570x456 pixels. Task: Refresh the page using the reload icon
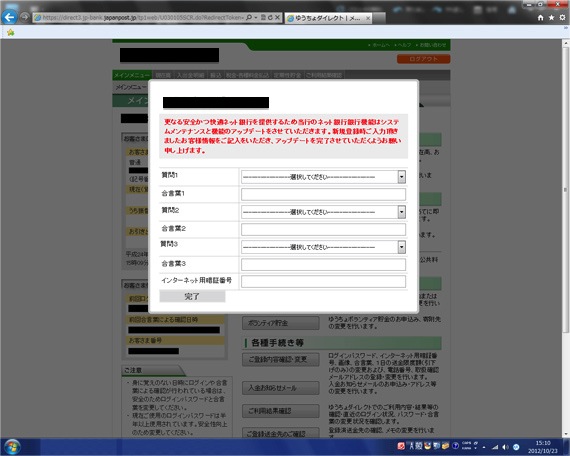point(270,17)
